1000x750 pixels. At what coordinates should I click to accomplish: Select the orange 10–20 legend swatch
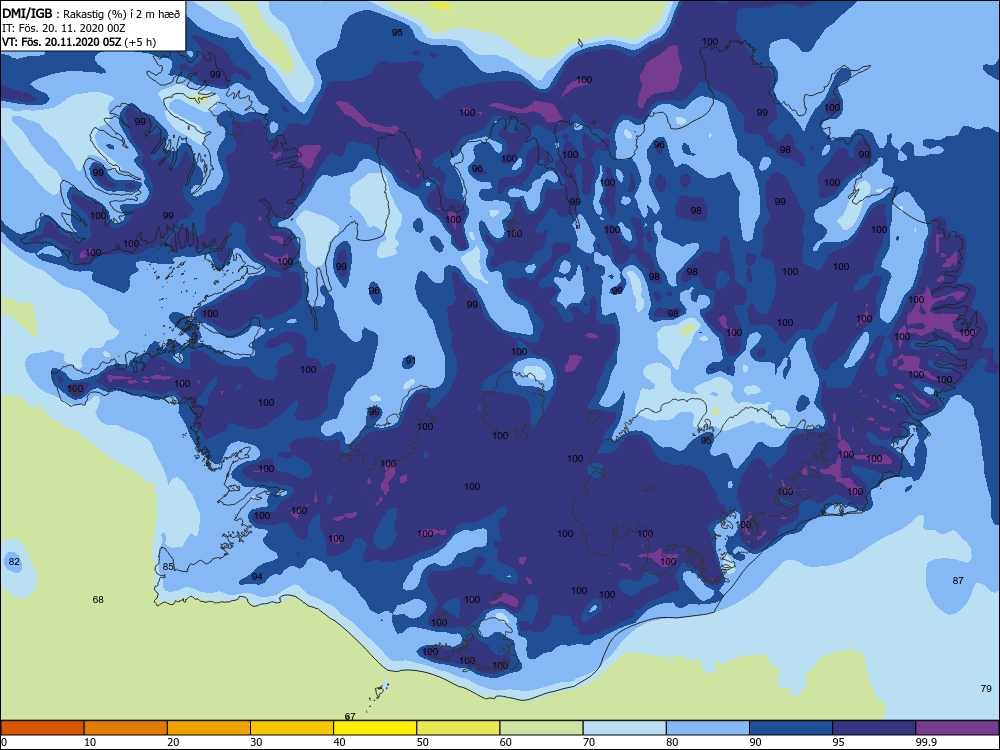point(126,728)
